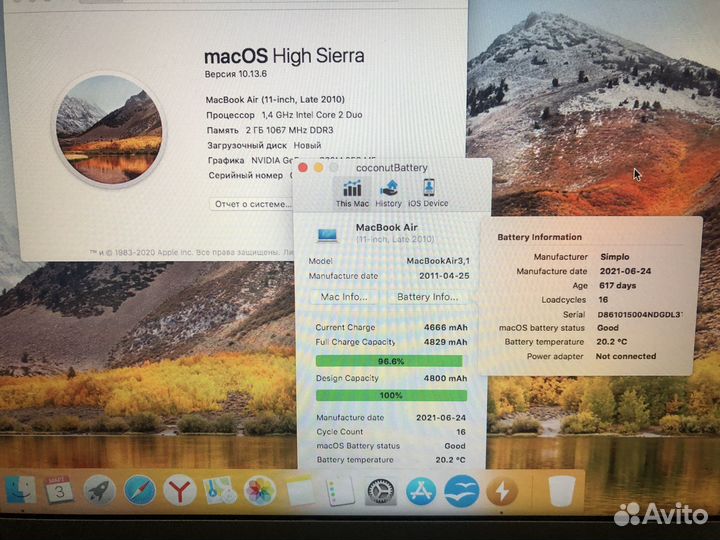Click Отчет о системе button
Image resolution: width=720 pixels, height=540 pixels.
coord(252,204)
